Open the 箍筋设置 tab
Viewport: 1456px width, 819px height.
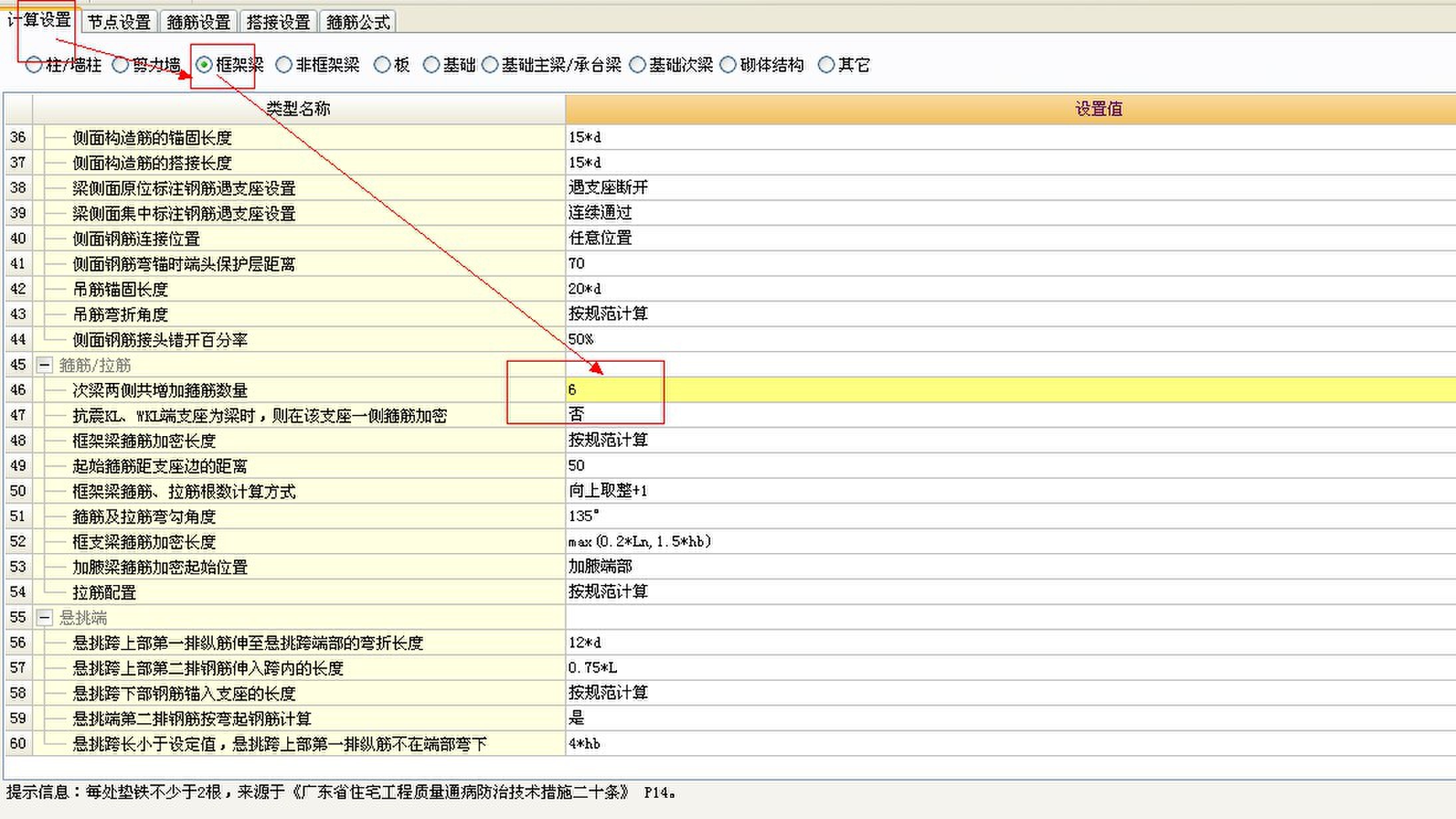[198, 23]
